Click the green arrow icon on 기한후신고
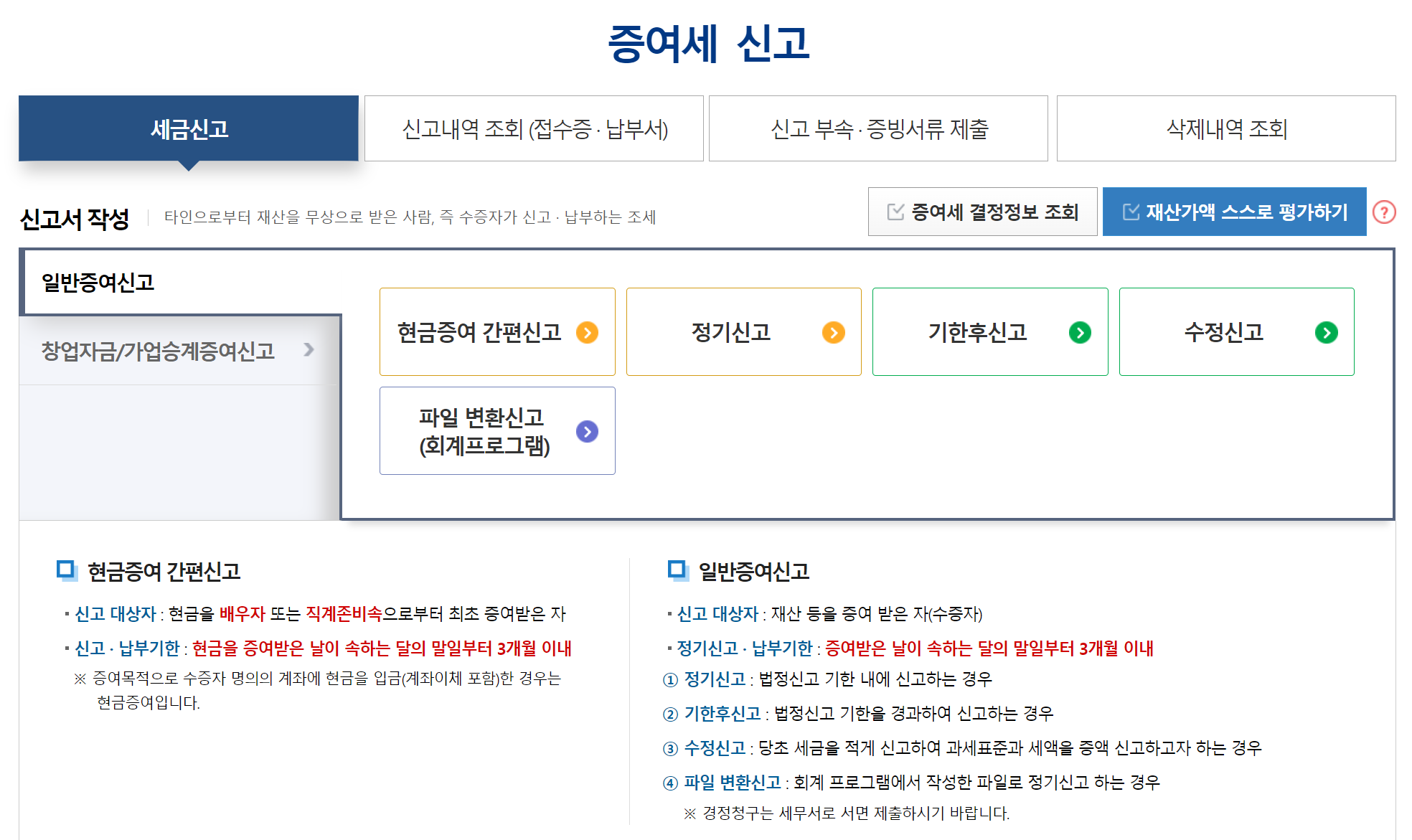This screenshot has width=1412, height=840. [x=1078, y=331]
